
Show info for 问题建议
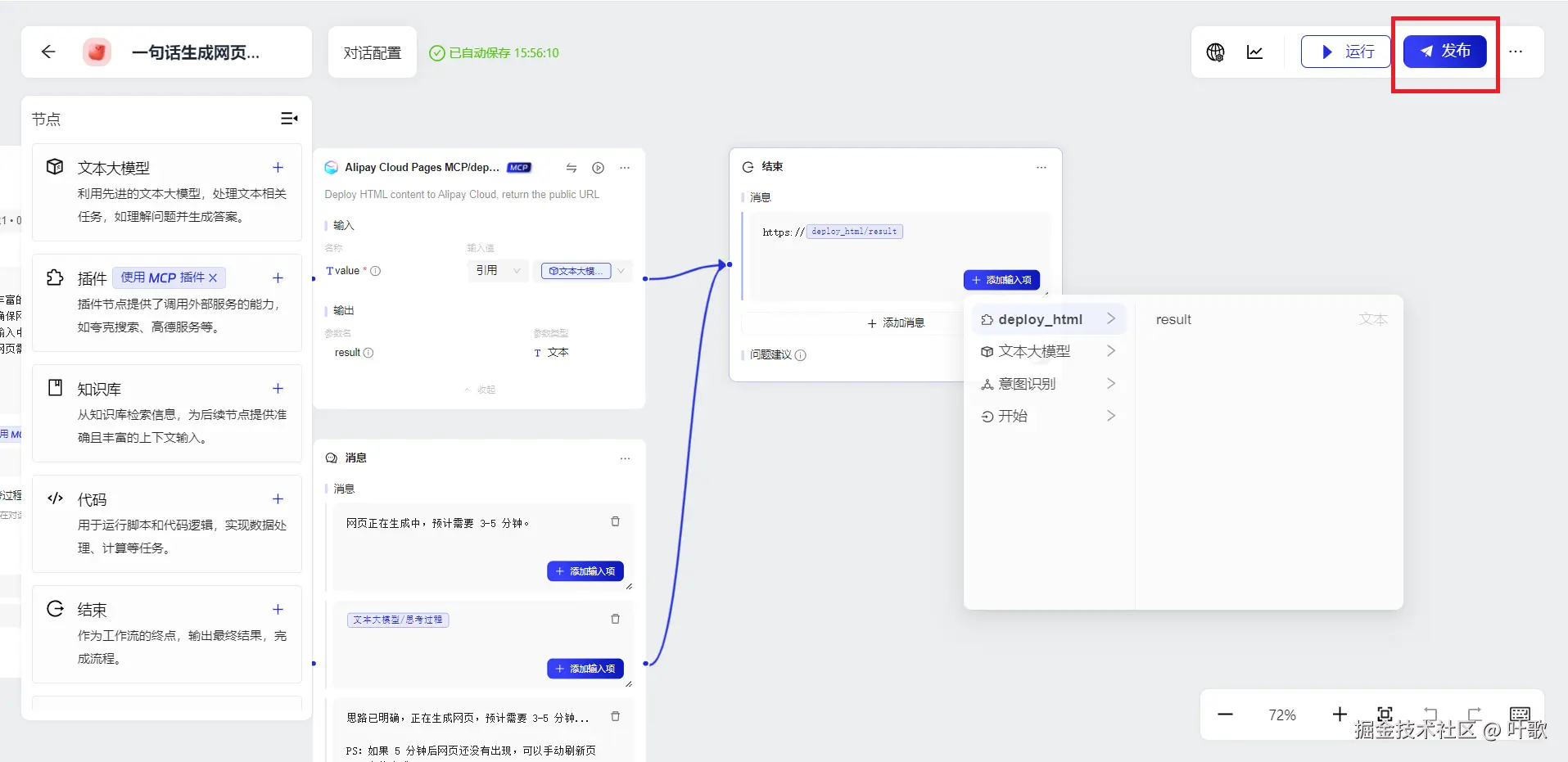coord(801,355)
